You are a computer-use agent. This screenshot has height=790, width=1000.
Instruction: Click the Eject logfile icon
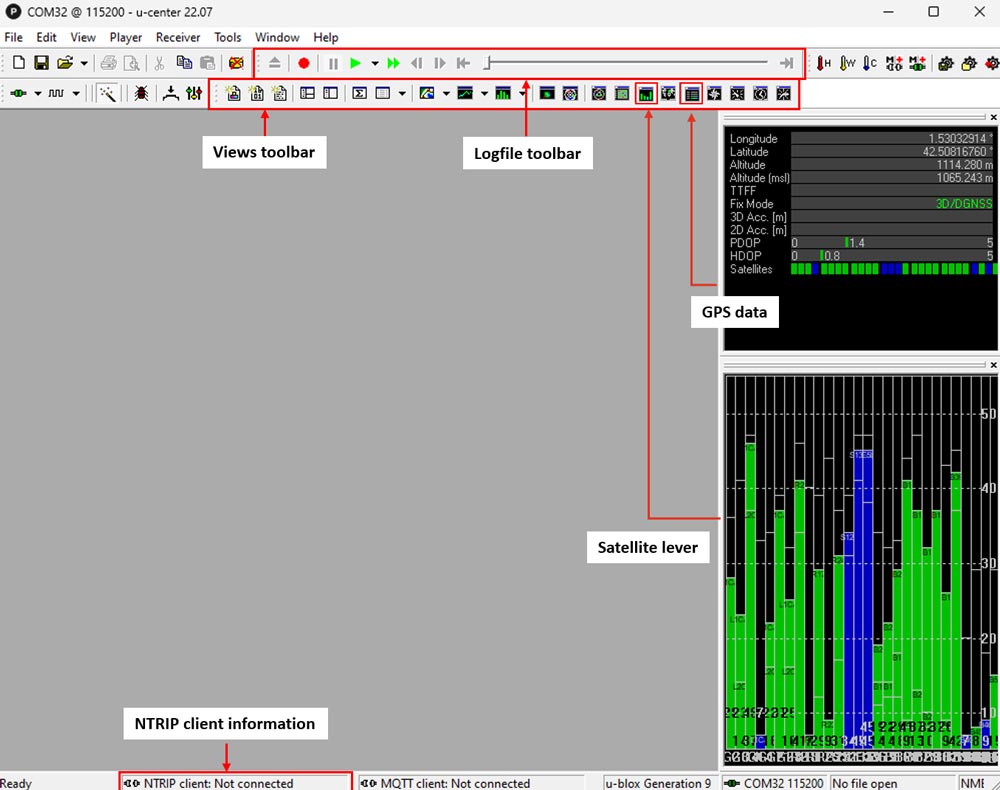[275, 63]
